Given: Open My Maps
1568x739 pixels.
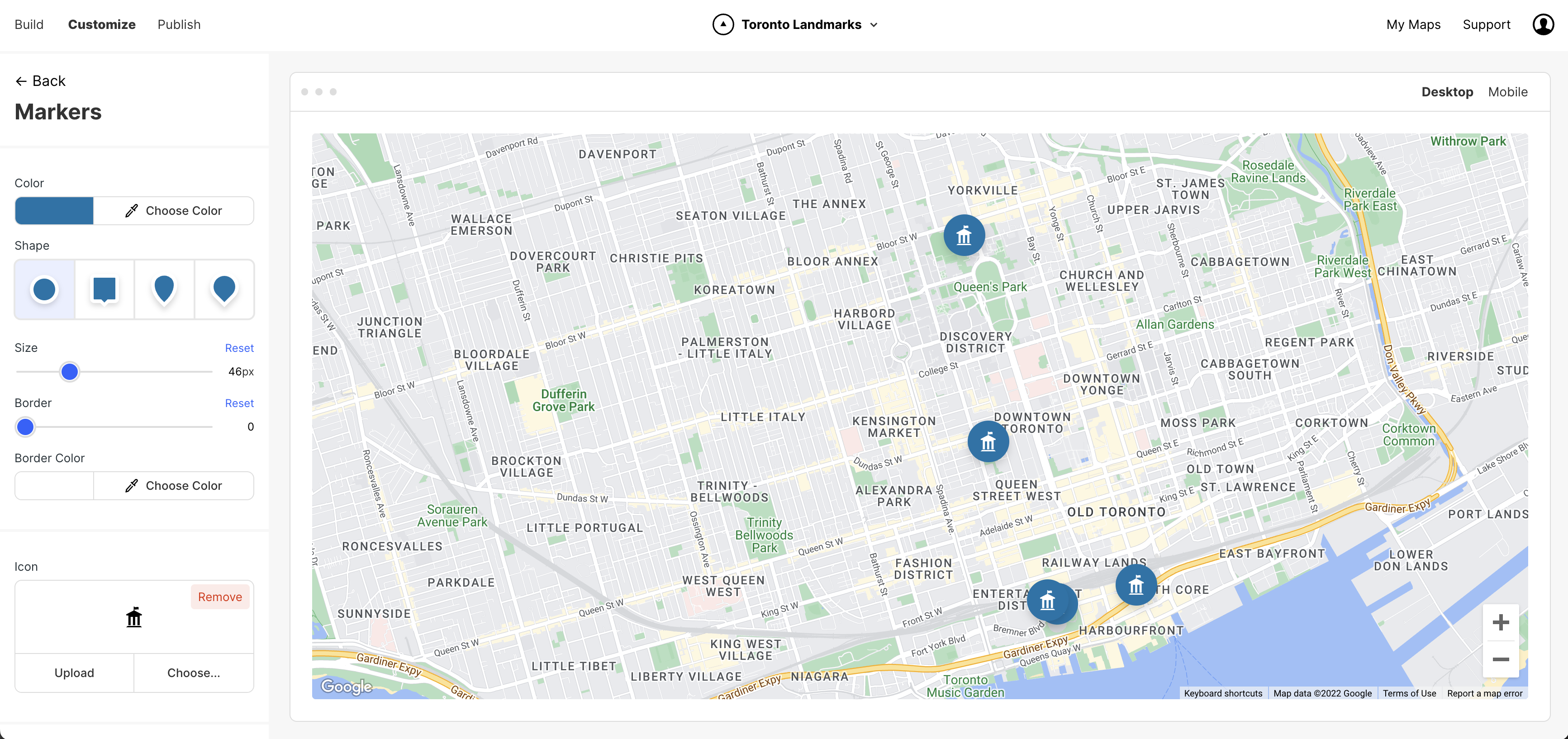Looking at the screenshot, I should click(x=1413, y=24).
